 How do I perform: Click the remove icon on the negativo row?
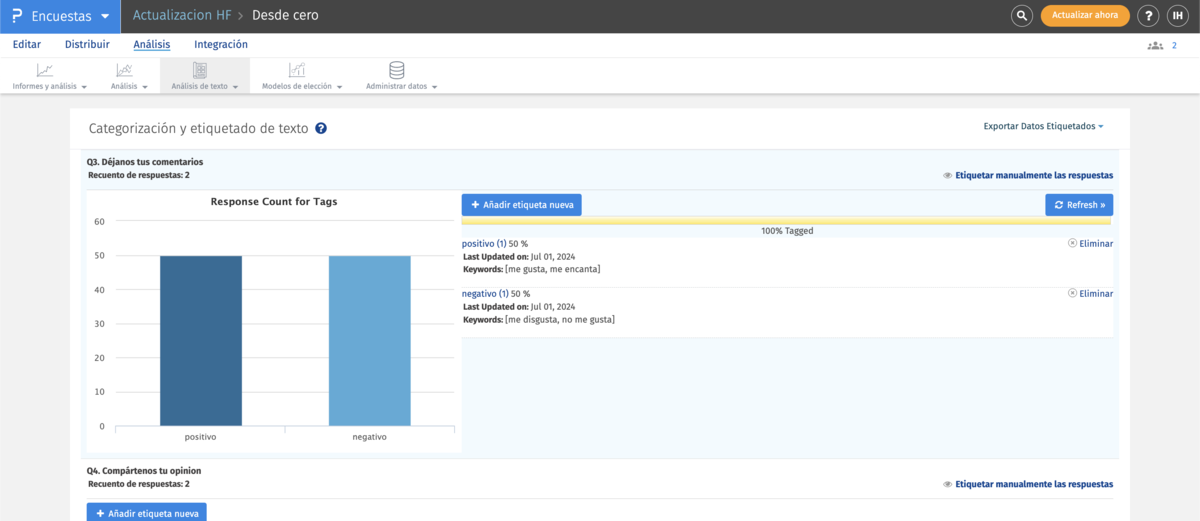[x=1073, y=294]
